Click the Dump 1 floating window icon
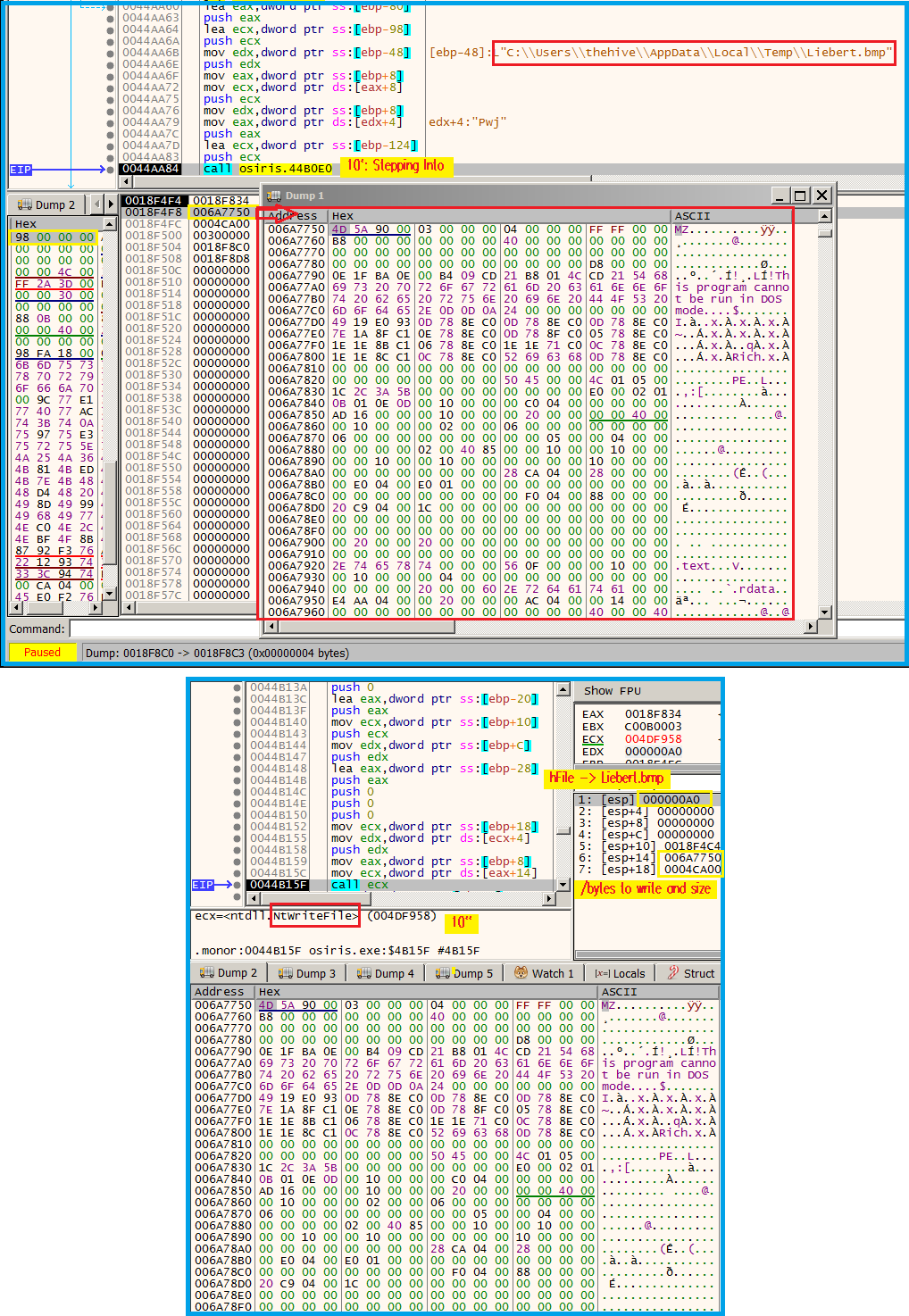 (272, 196)
